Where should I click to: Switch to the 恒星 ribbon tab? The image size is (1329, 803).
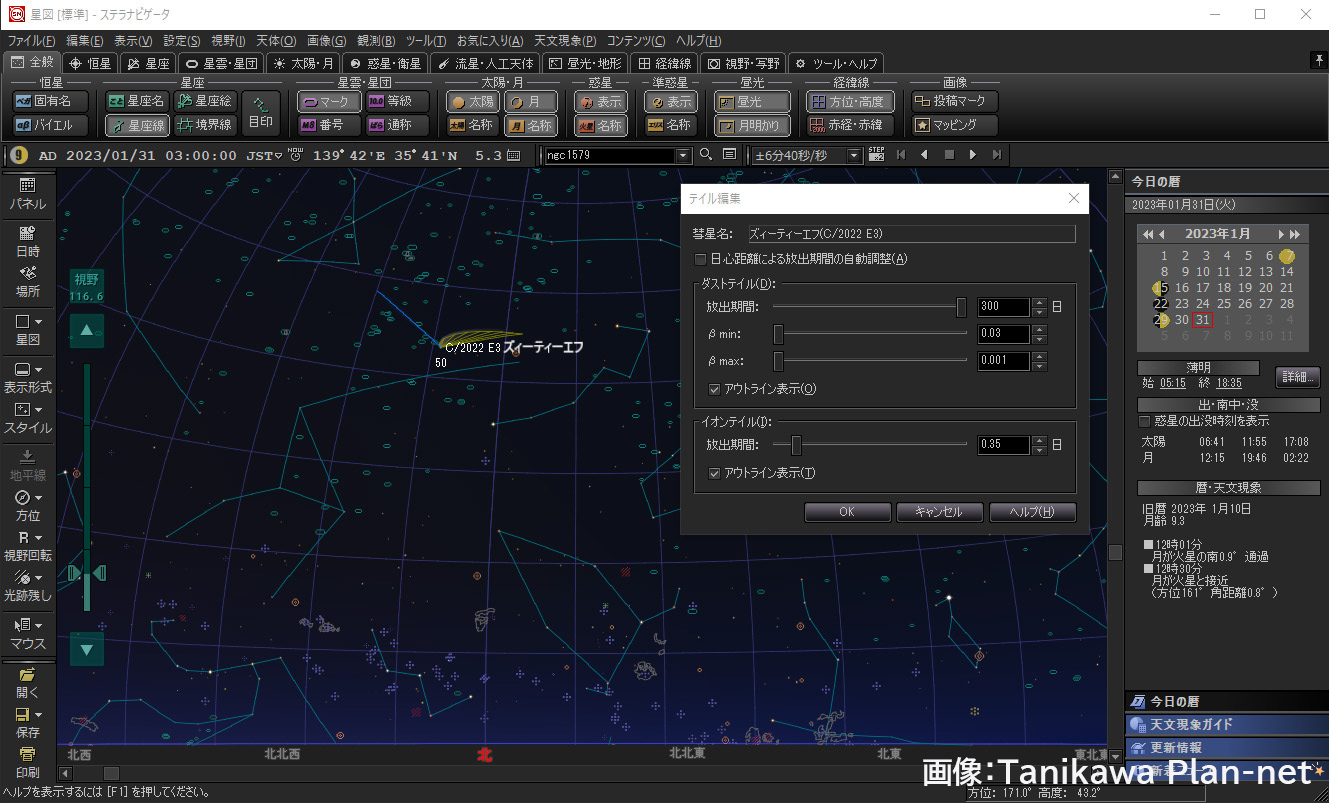(x=91, y=62)
